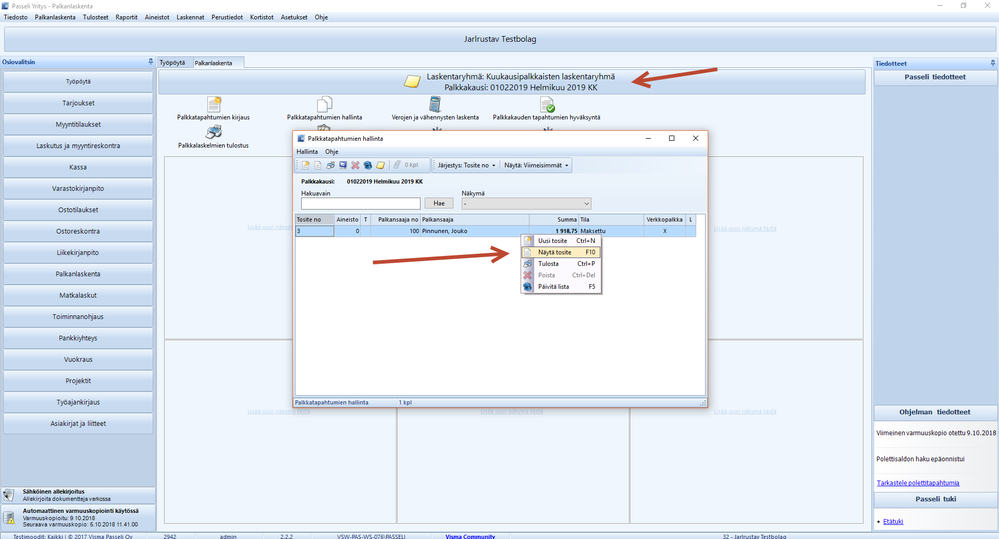The width and height of the screenshot is (999, 539).
Task: Pin the Tiedotteet panel
Action: click(993, 63)
